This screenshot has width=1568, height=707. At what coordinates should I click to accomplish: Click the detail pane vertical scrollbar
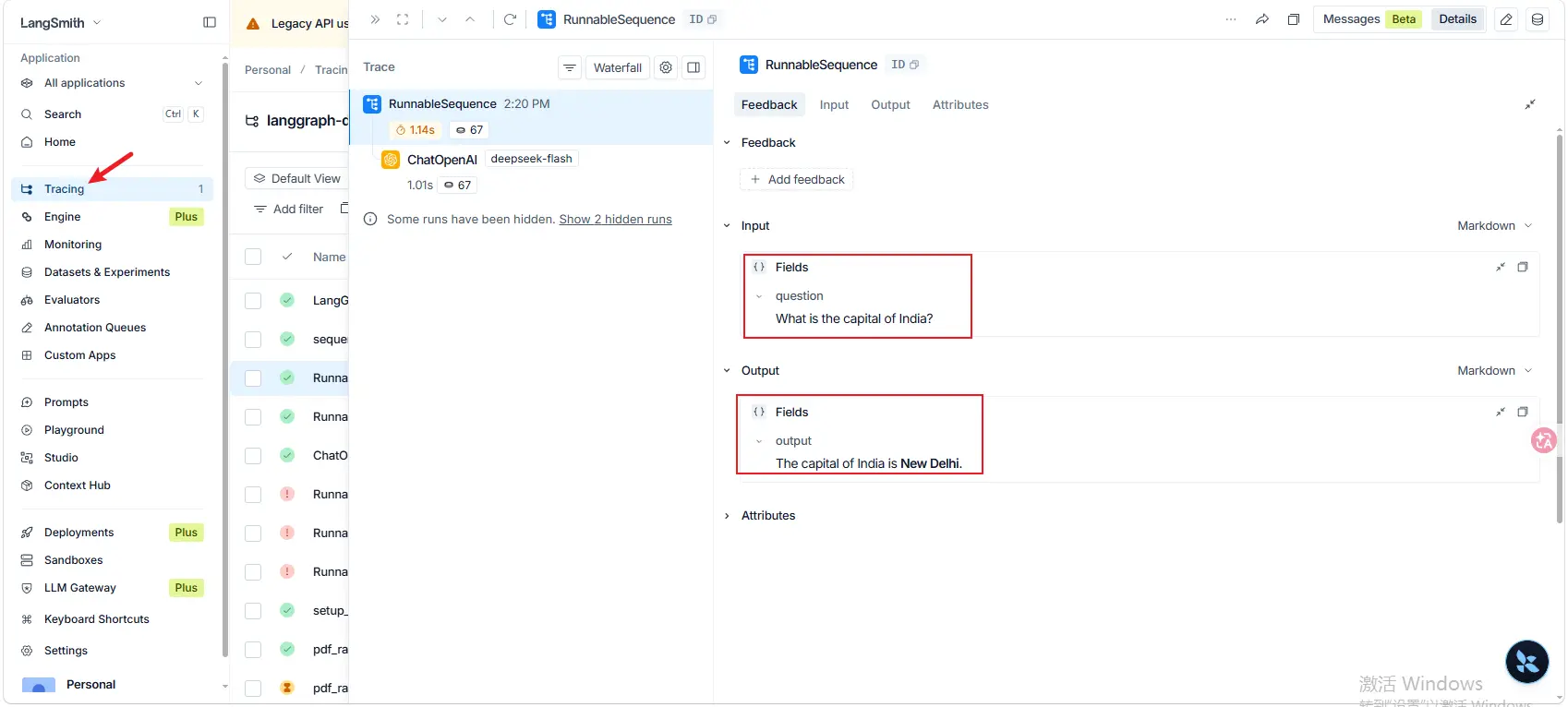click(x=1560, y=328)
